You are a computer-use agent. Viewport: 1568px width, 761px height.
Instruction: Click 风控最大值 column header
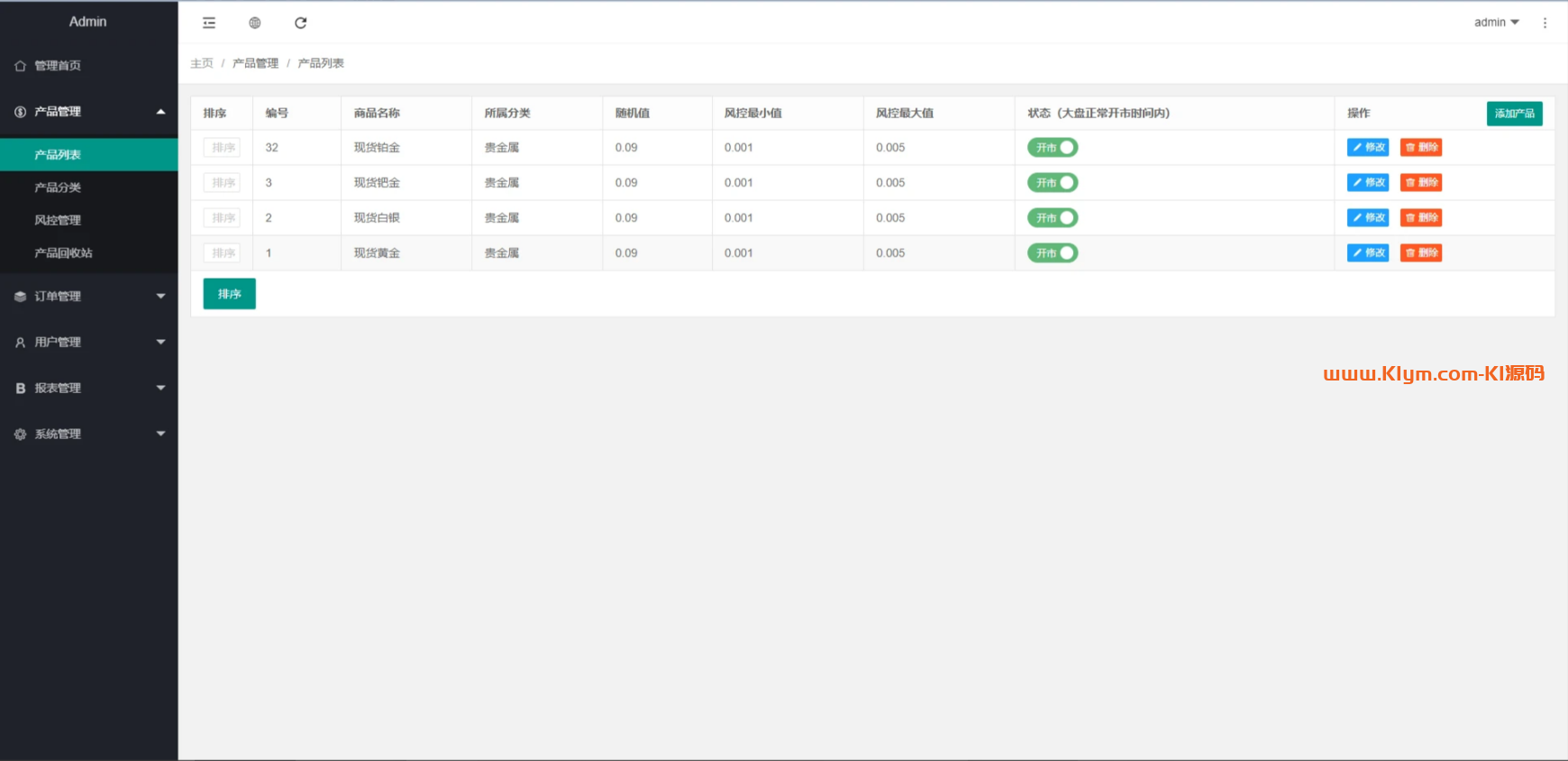click(x=905, y=114)
